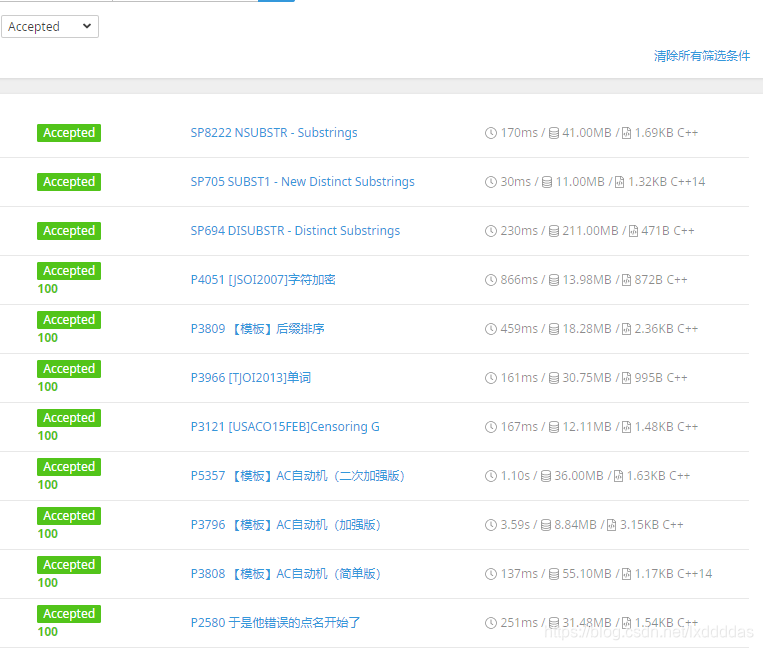Click the memory icon beside 13.98MB
This screenshot has width=763, height=650.
(554, 280)
